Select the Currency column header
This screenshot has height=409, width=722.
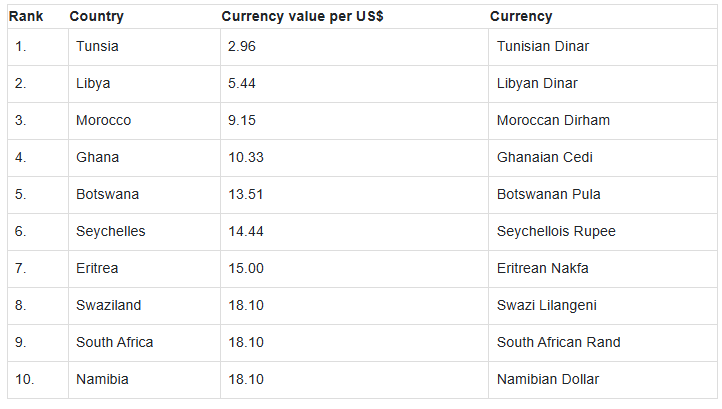[x=521, y=17]
